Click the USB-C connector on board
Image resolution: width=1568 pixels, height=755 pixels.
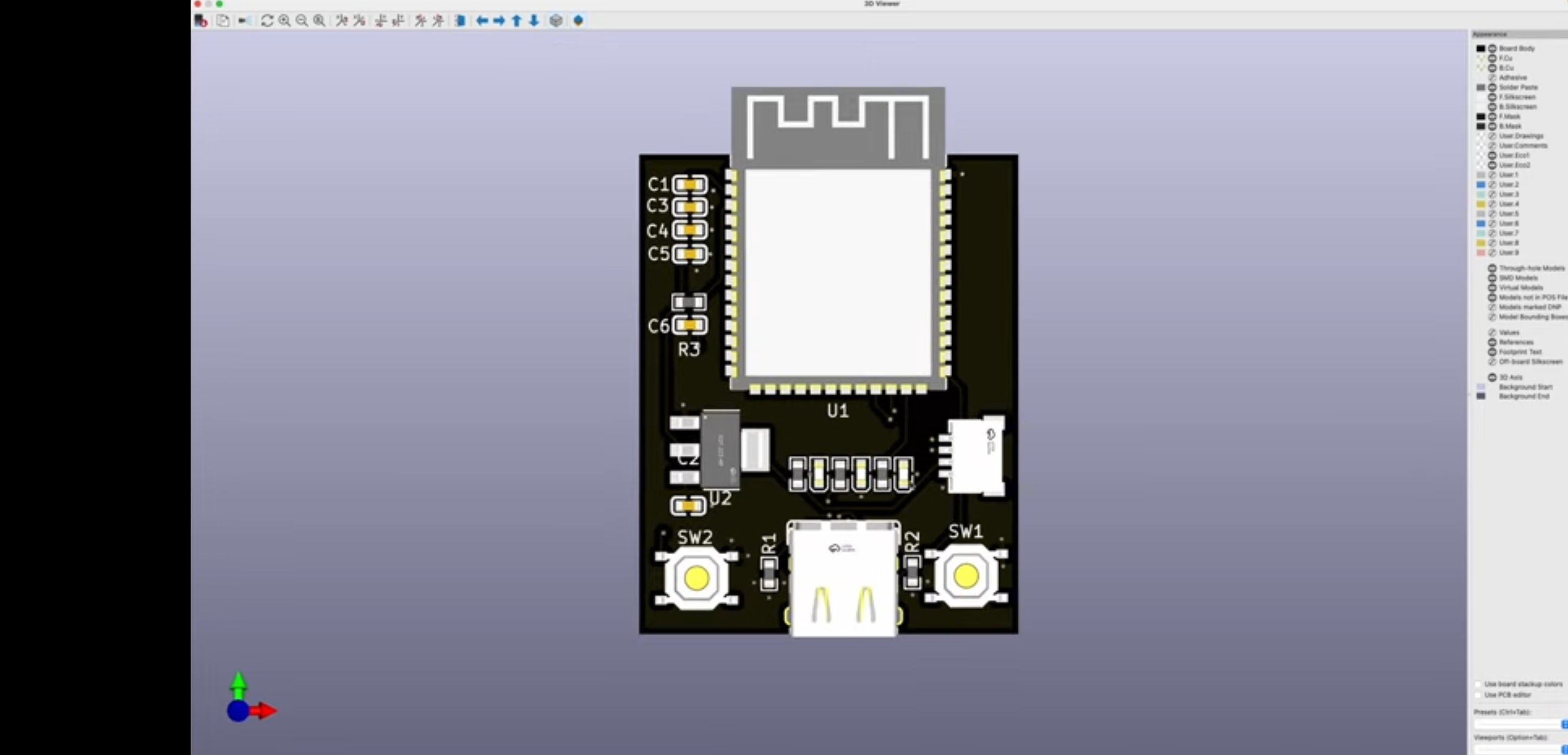(843, 578)
